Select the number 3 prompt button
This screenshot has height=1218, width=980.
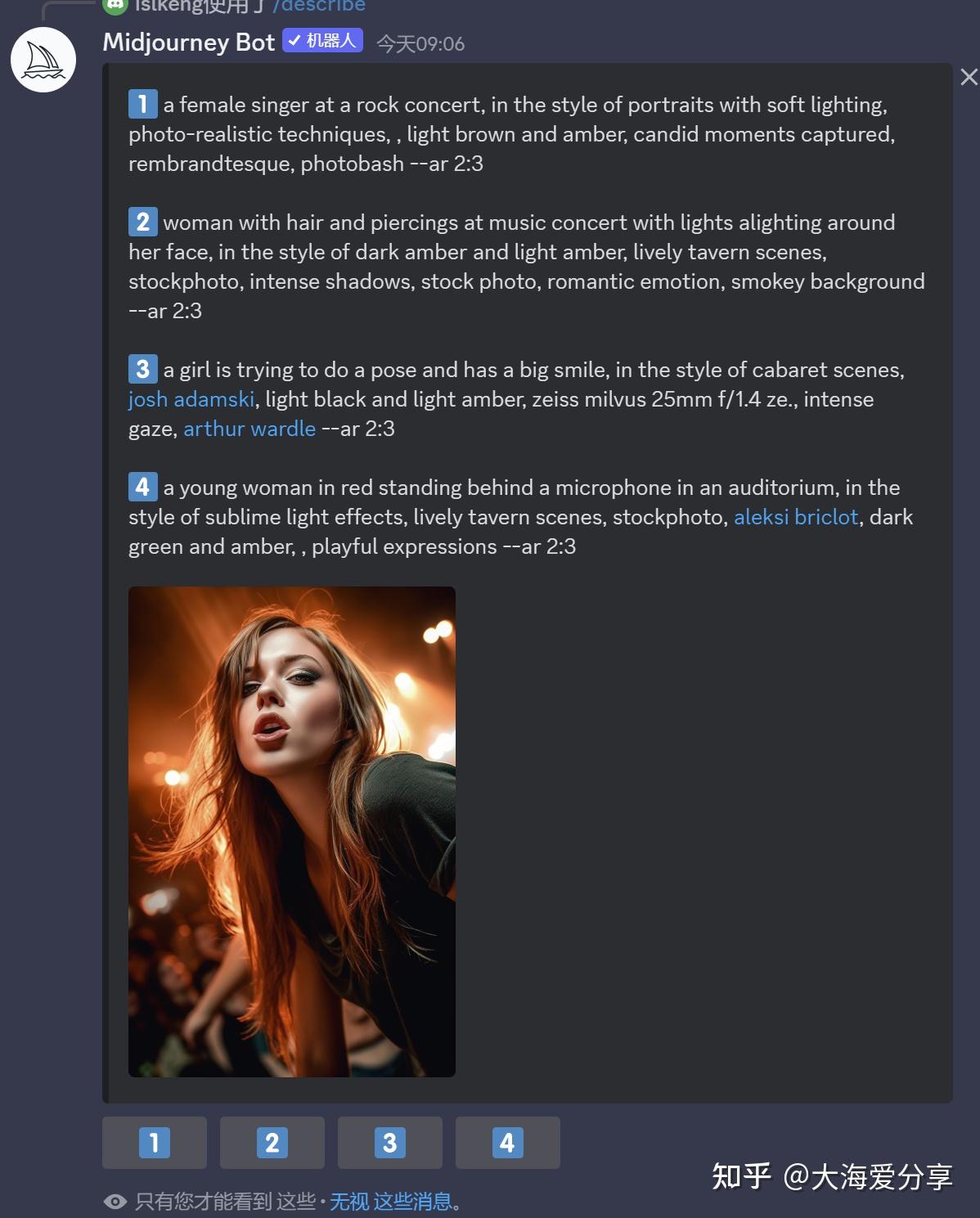coord(390,1142)
